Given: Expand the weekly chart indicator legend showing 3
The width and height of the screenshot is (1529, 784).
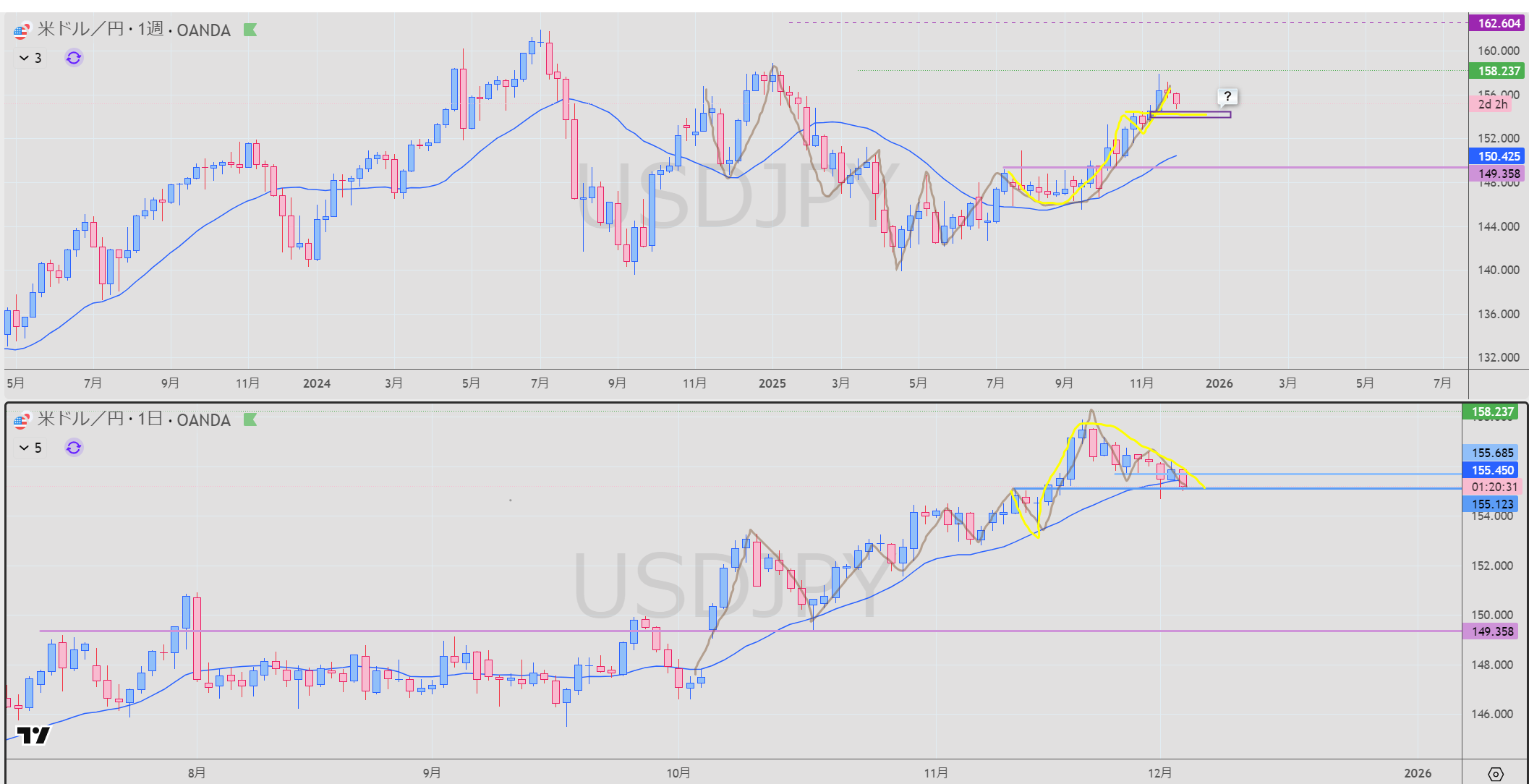Looking at the screenshot, I should pos(31,58).
